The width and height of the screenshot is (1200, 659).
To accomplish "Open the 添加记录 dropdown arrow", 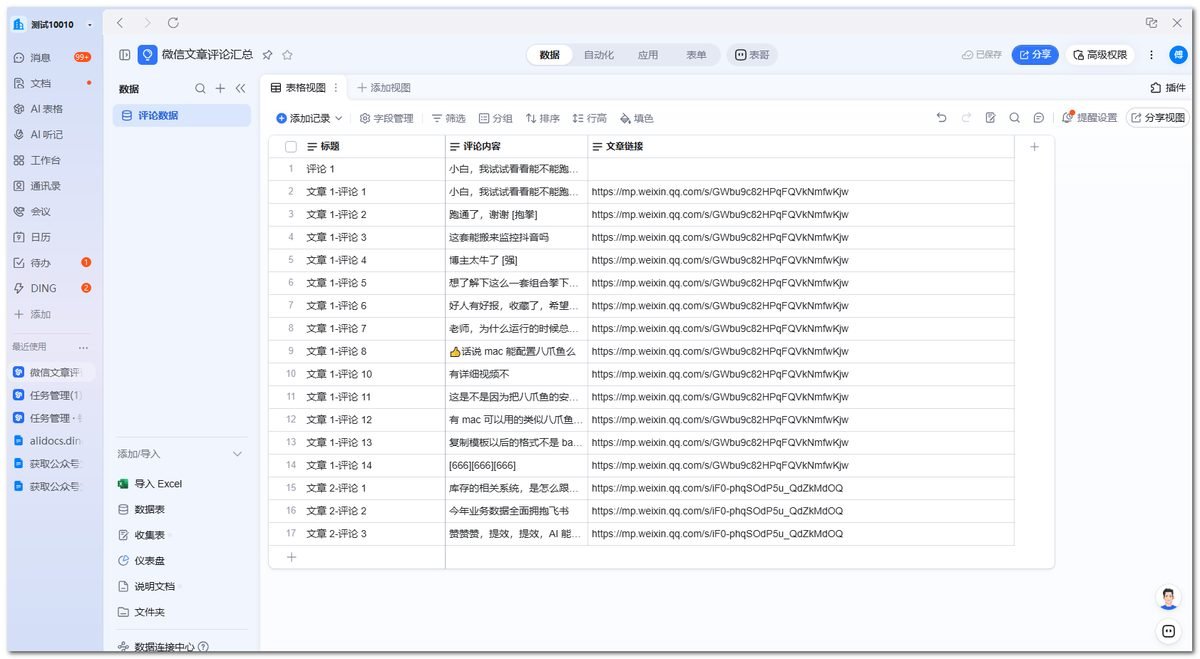I will click(x=339, y=118).
